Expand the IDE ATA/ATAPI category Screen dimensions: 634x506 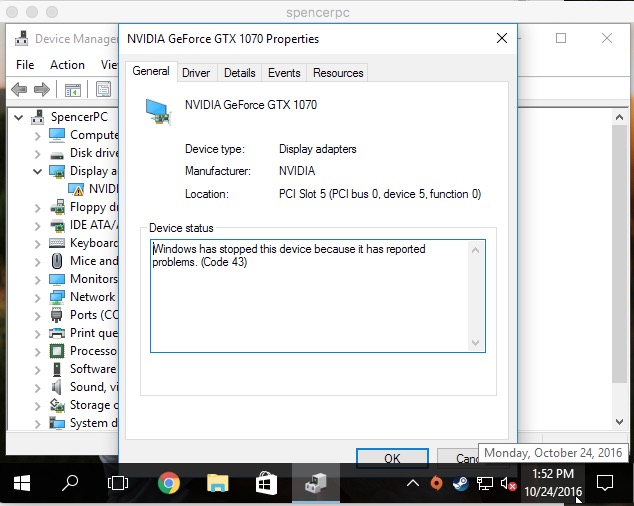[38, 226]
